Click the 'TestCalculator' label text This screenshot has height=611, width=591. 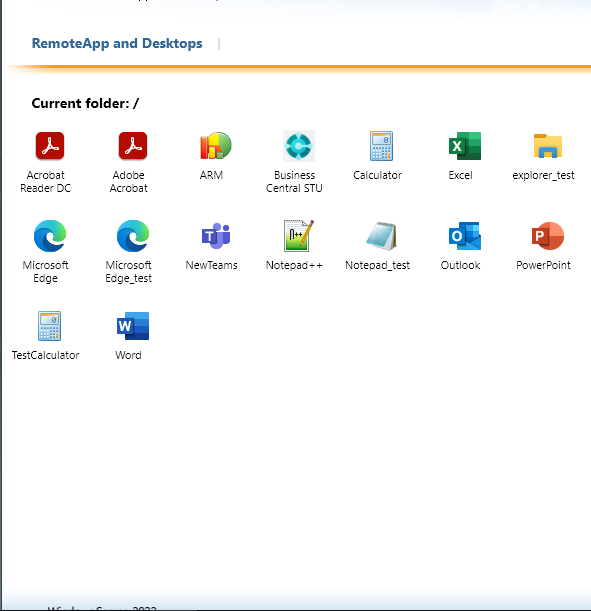point(46,355)
